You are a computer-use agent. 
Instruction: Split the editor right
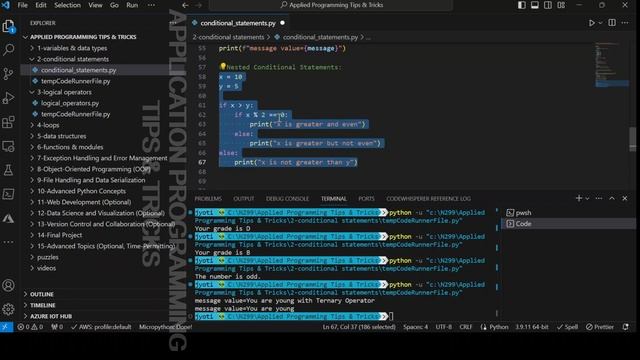[x=612, y=23]
